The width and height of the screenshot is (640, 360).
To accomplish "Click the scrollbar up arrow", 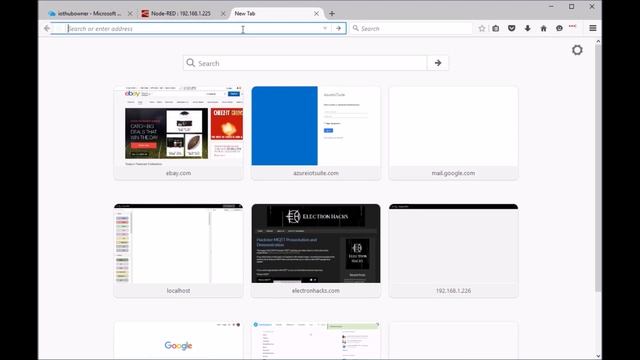I will pyautogui.click(x=598, y=42).
